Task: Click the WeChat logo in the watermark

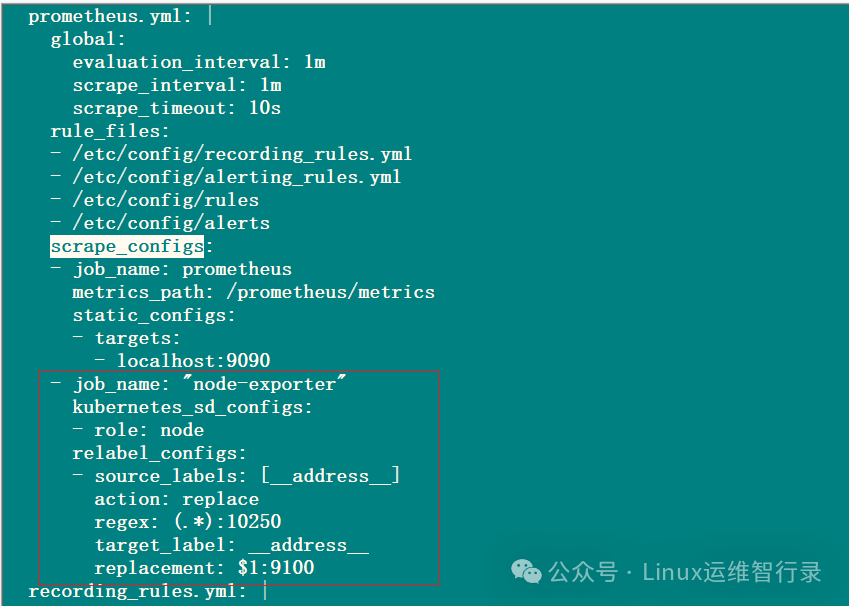Action: (527, 571)
